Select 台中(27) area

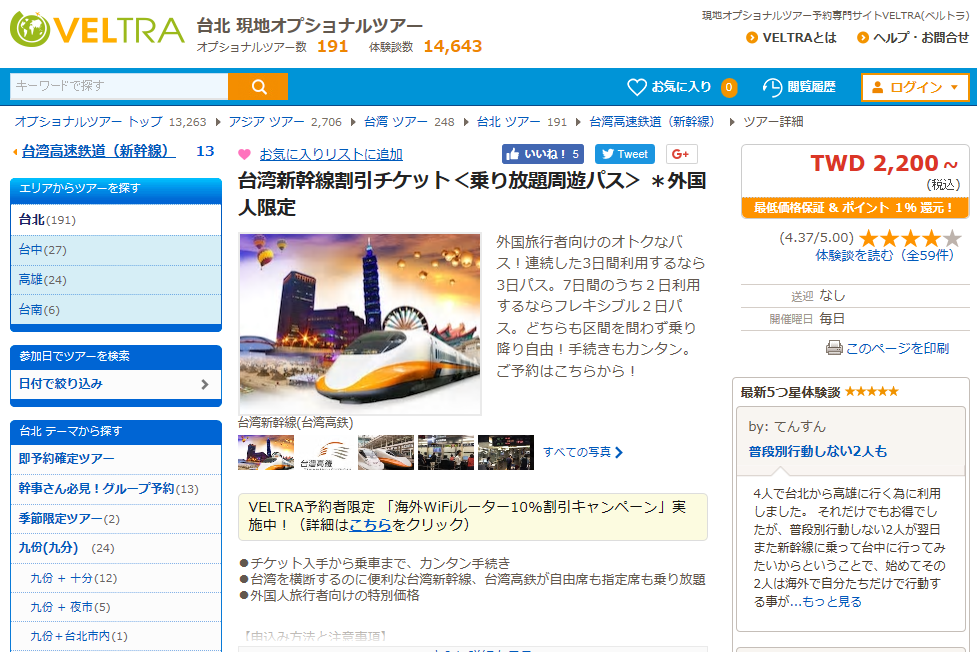click(116, 250)
